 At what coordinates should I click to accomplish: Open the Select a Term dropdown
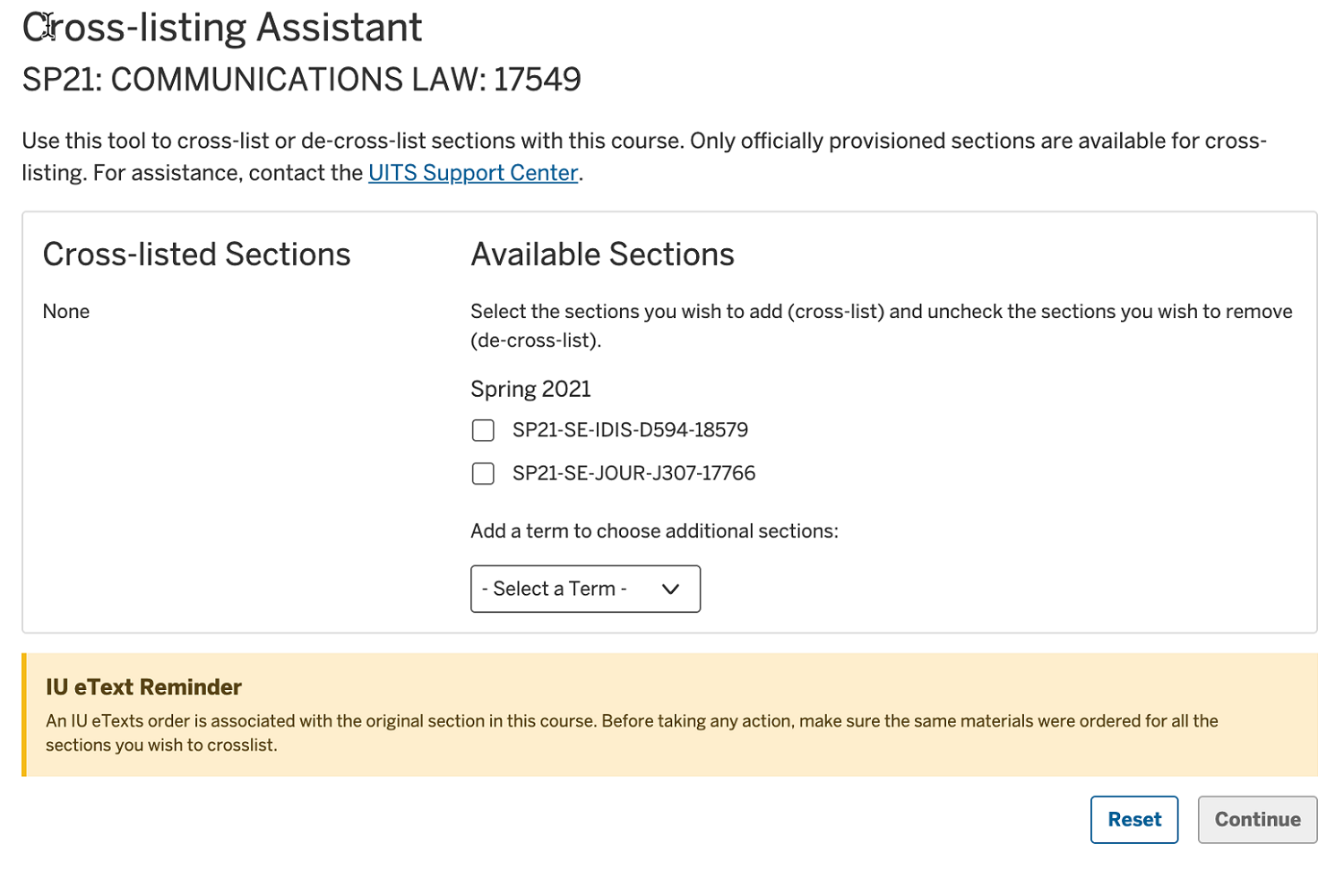[x=585, y=589]
